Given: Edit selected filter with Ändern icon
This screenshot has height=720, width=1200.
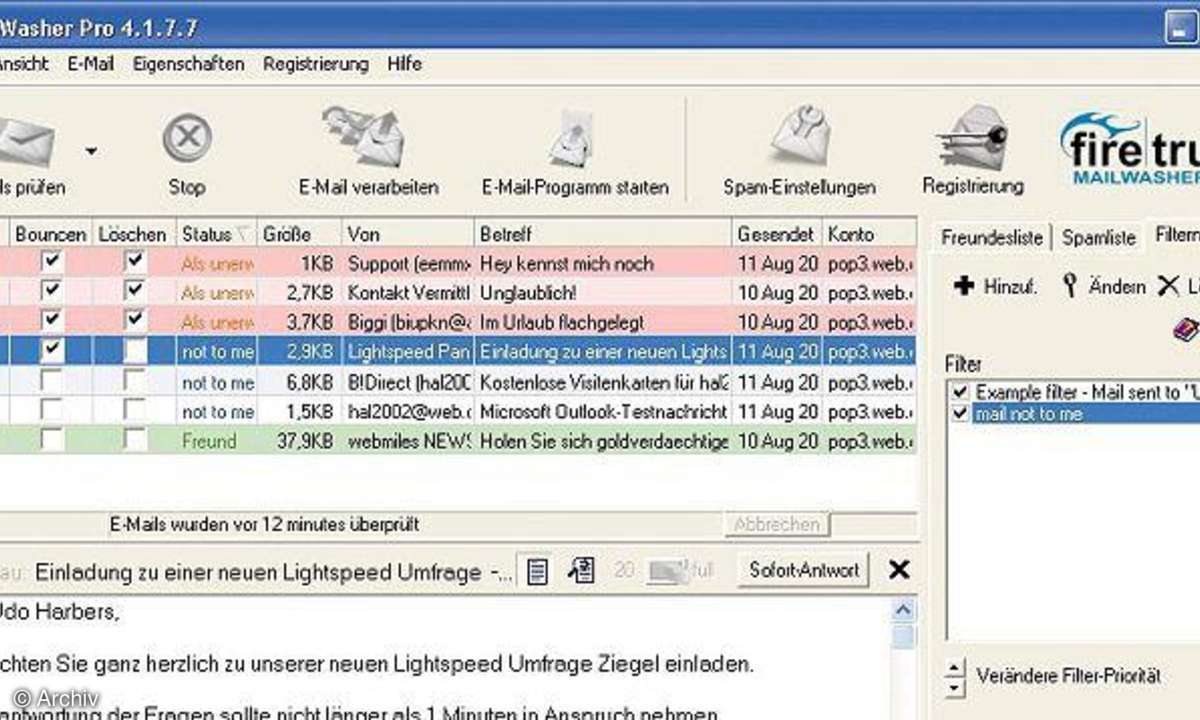Looking at the screenshot, I should pyautogui.click(x=1071, y=286).
